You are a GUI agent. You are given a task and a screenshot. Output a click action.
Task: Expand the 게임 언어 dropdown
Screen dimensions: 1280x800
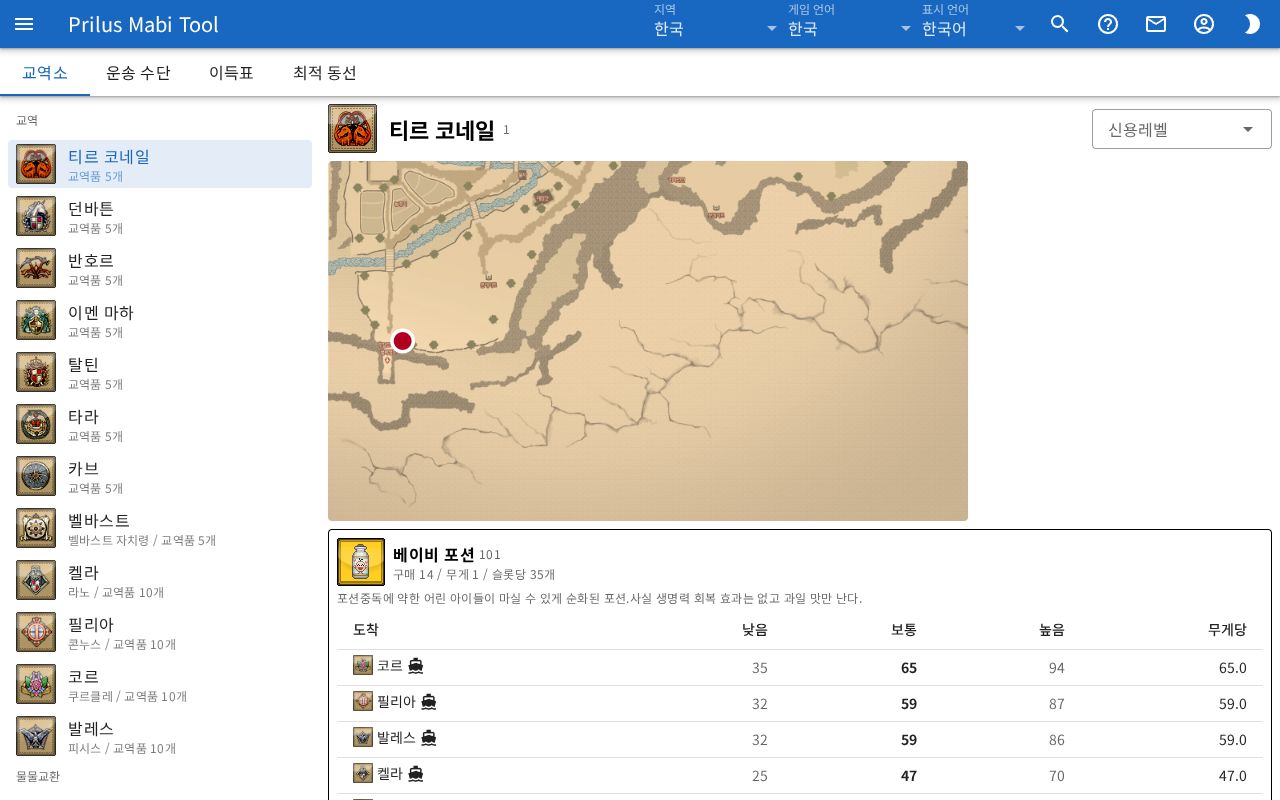850,23
